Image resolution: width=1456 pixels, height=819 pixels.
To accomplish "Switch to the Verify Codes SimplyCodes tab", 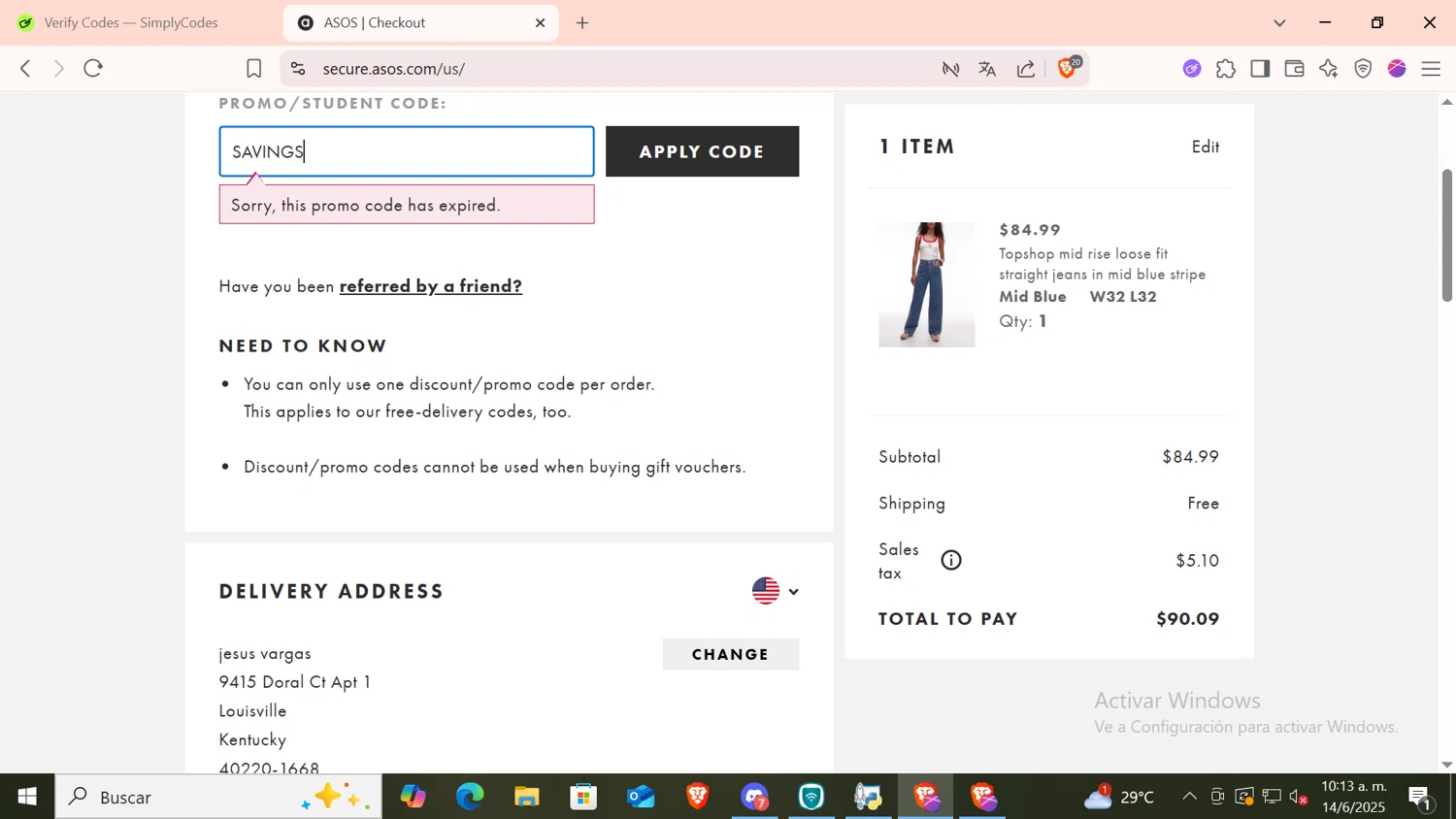I will click(131, 22).
